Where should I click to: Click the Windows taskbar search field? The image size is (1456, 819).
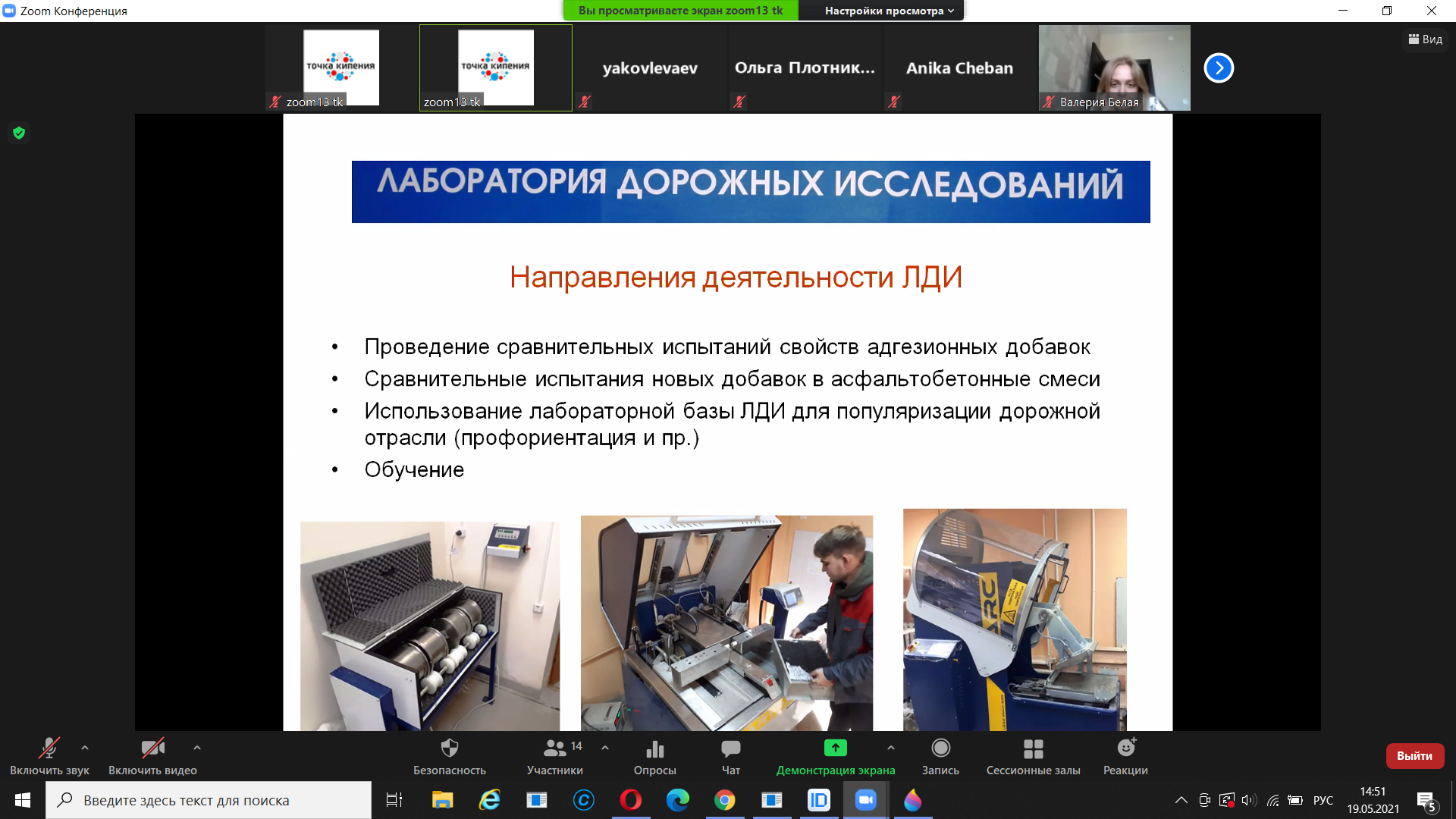point(209,800)
